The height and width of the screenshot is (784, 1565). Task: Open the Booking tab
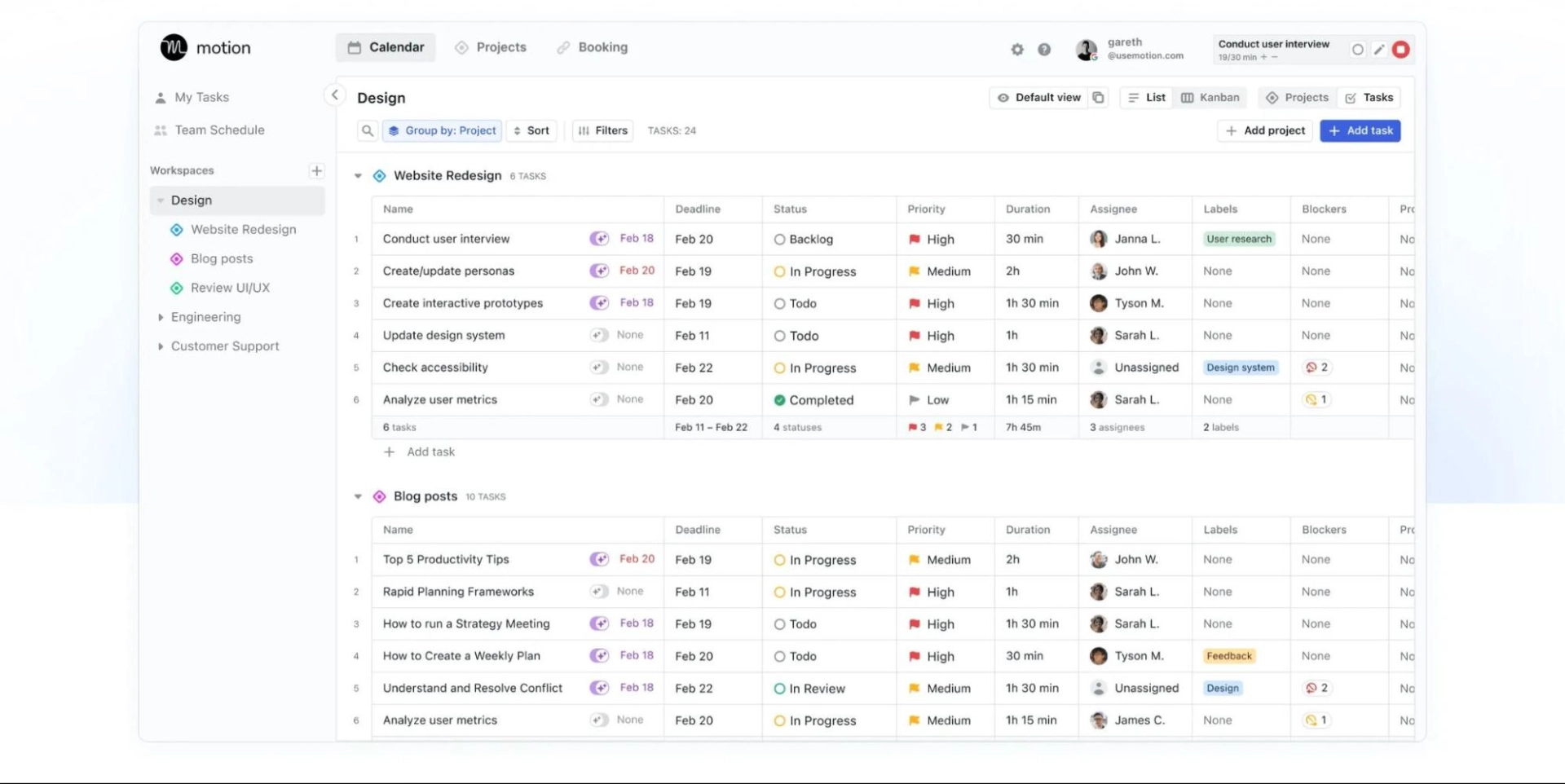(x=593, y=47)
